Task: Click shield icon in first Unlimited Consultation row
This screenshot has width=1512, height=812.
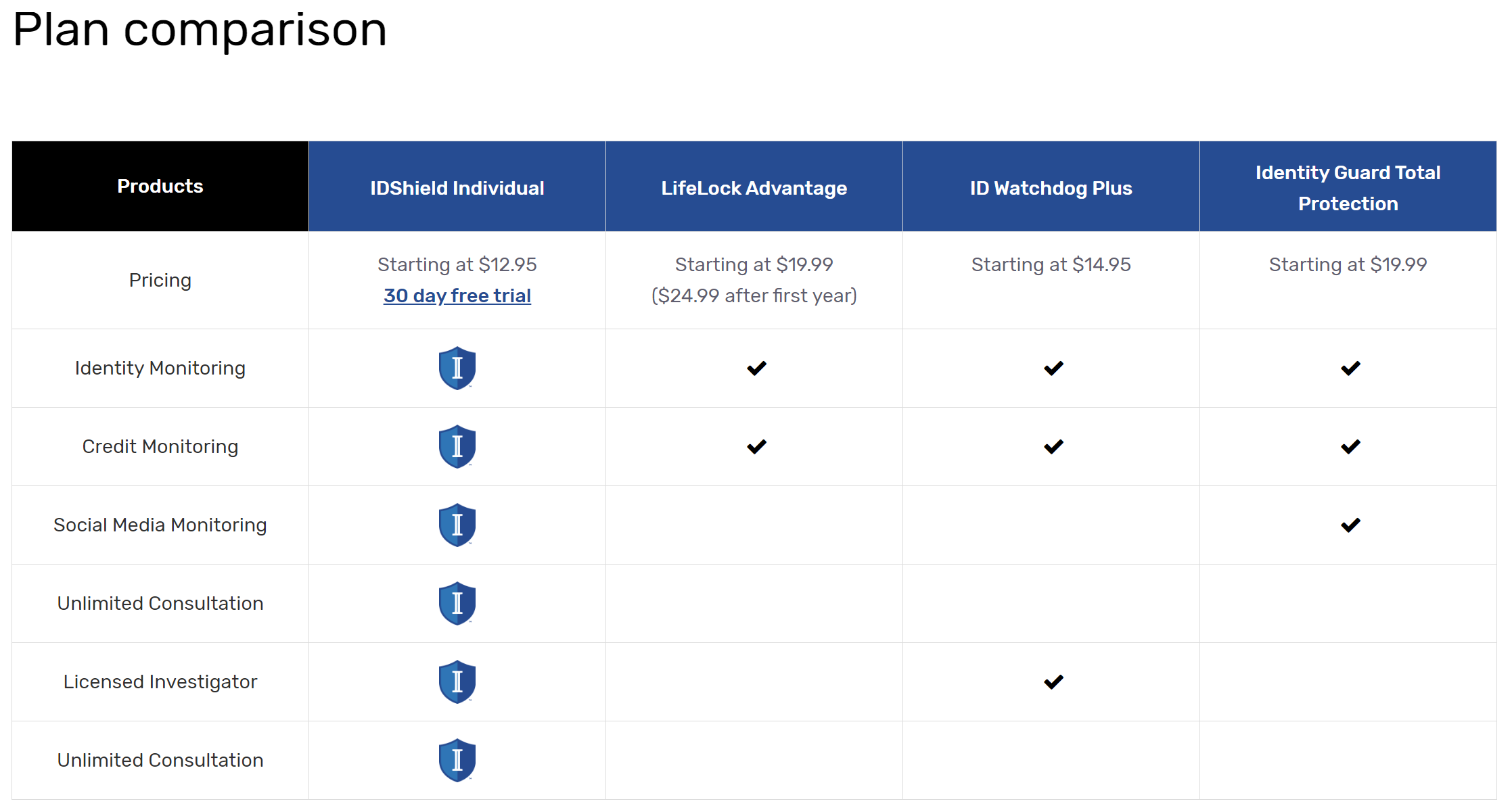Action: point(457,603)
